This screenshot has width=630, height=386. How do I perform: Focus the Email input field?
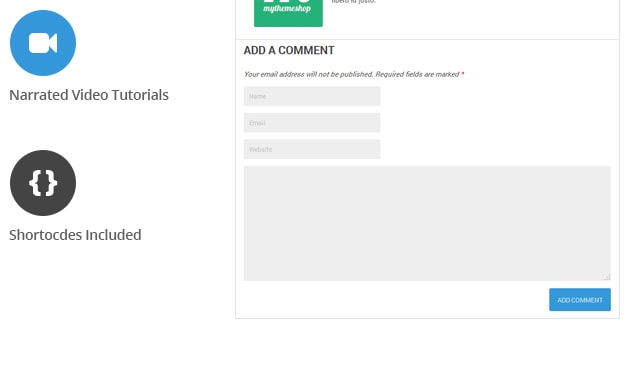(x=312, y=123)
